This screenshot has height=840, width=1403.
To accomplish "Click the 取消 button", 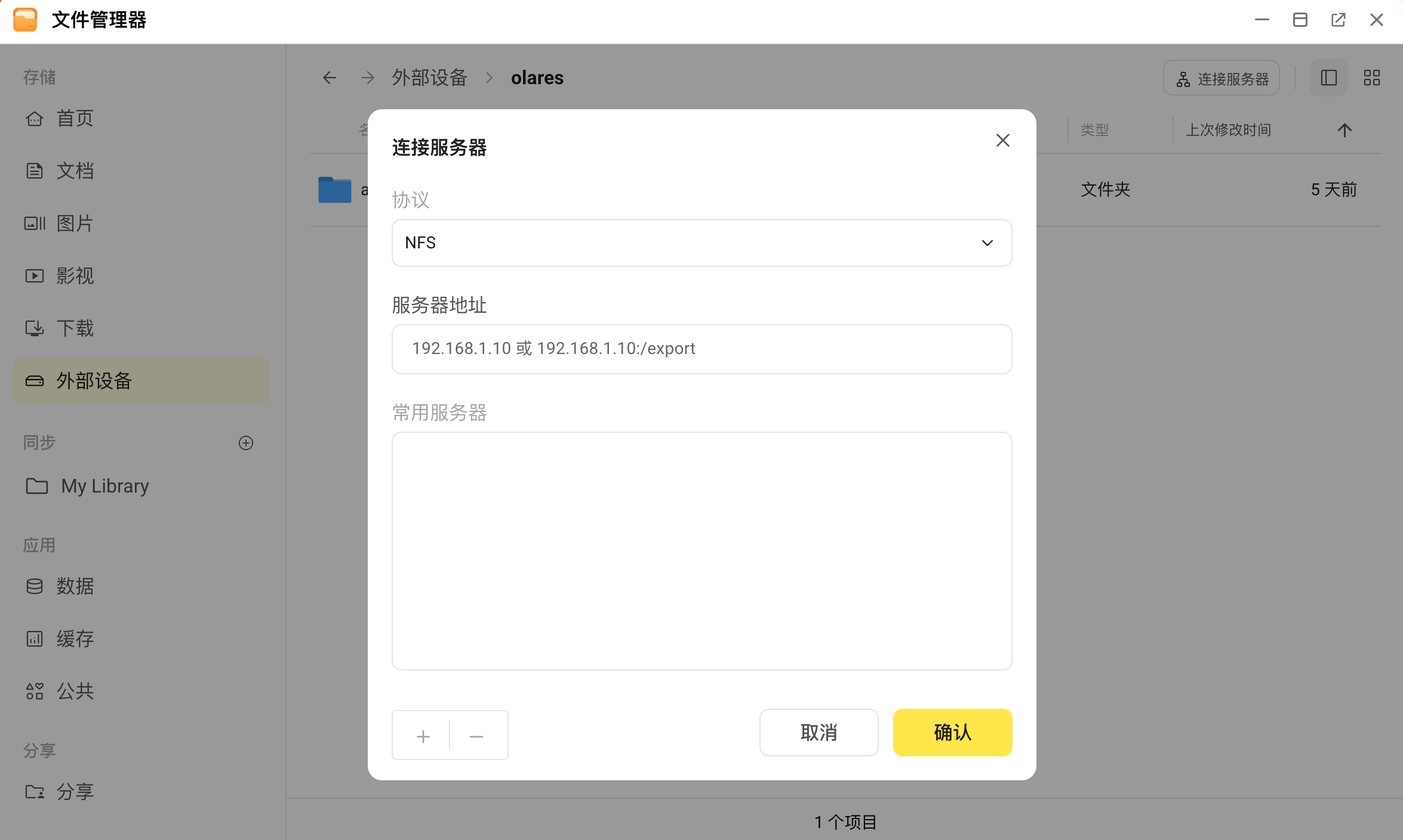I will tap(819, 733).
